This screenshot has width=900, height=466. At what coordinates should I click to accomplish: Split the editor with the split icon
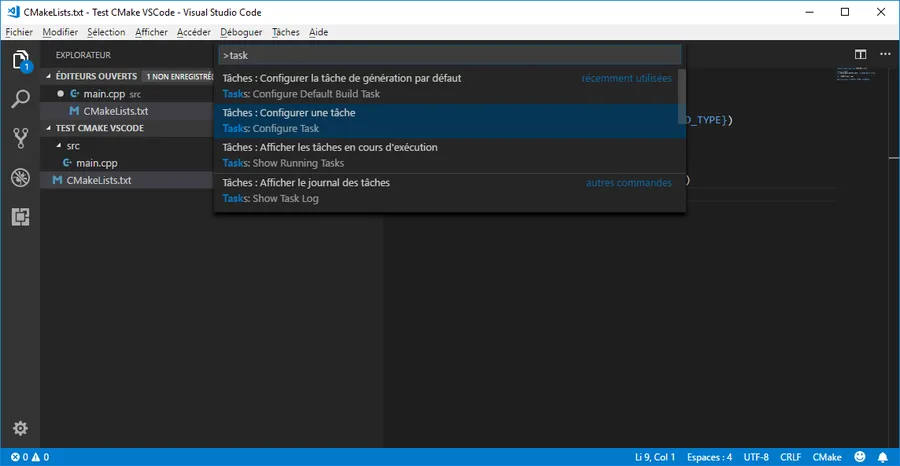pos(860,55)
